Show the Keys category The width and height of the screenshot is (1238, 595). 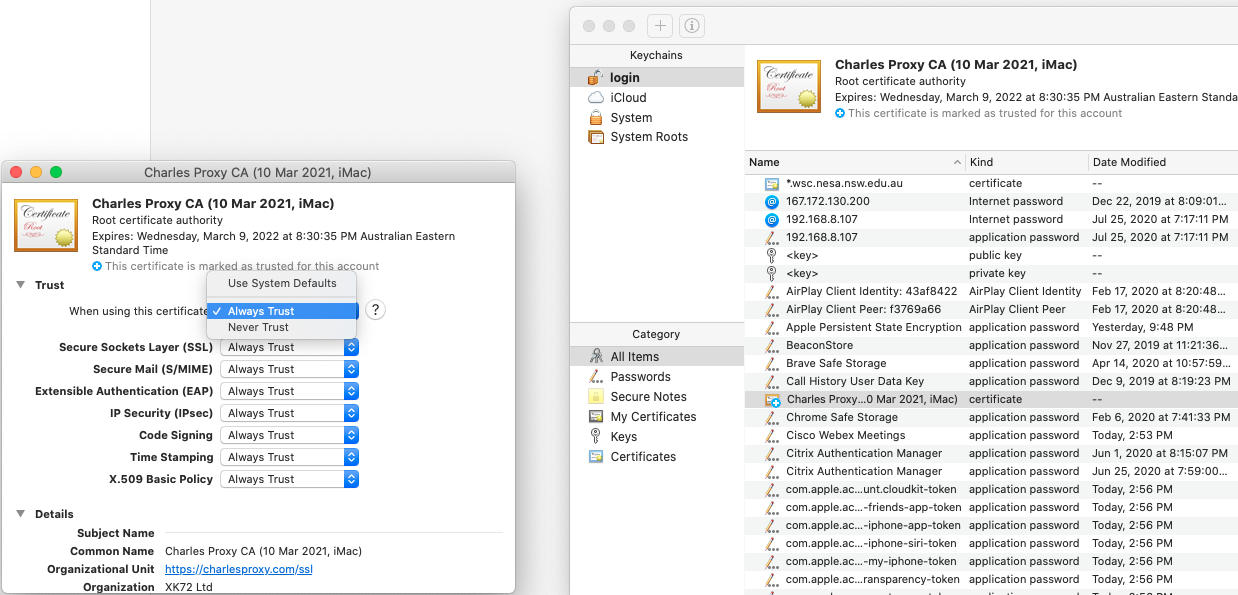tap(623, 436)
